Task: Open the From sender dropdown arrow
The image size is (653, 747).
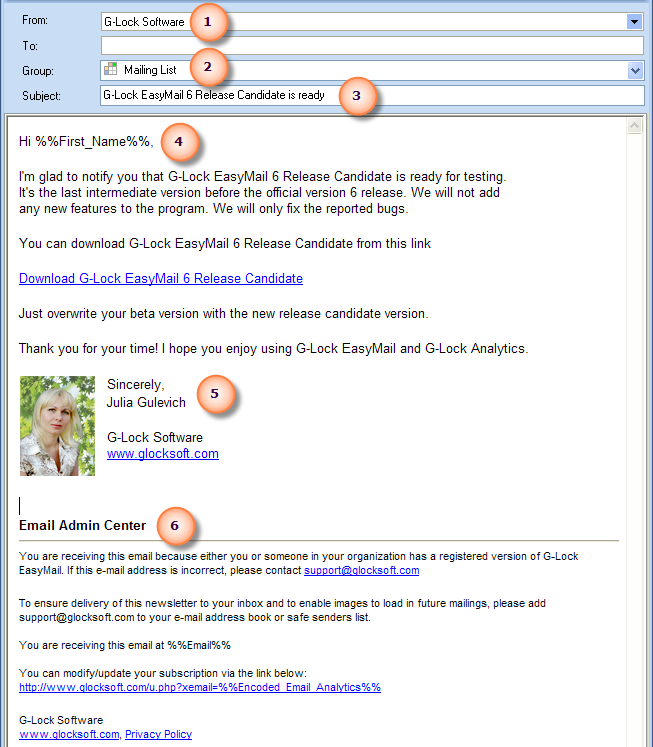Action: [x=634, y=21]
